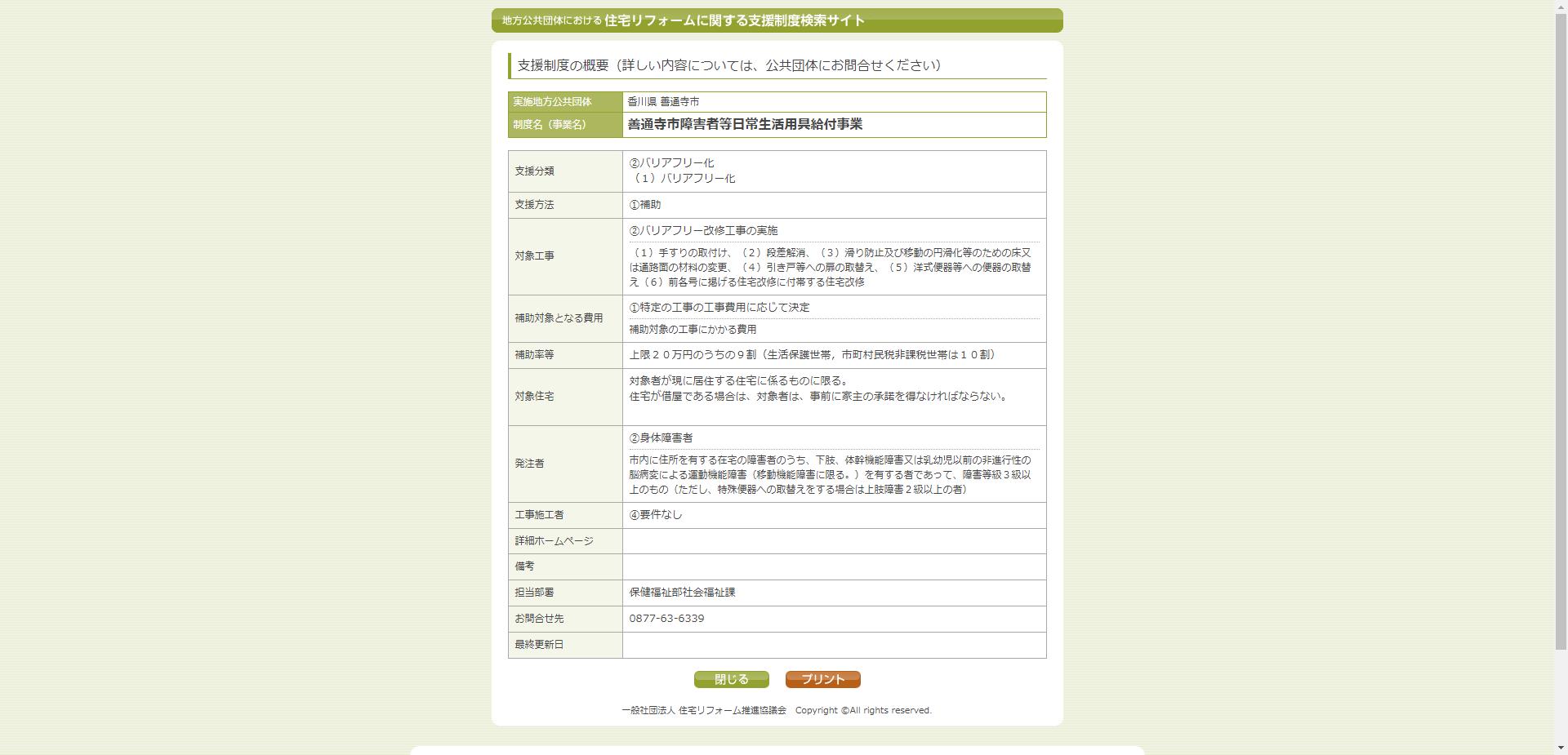This screenshot has width=1568, height=755.
Task: Click the 閉じる button
Action: coord(731,678)
